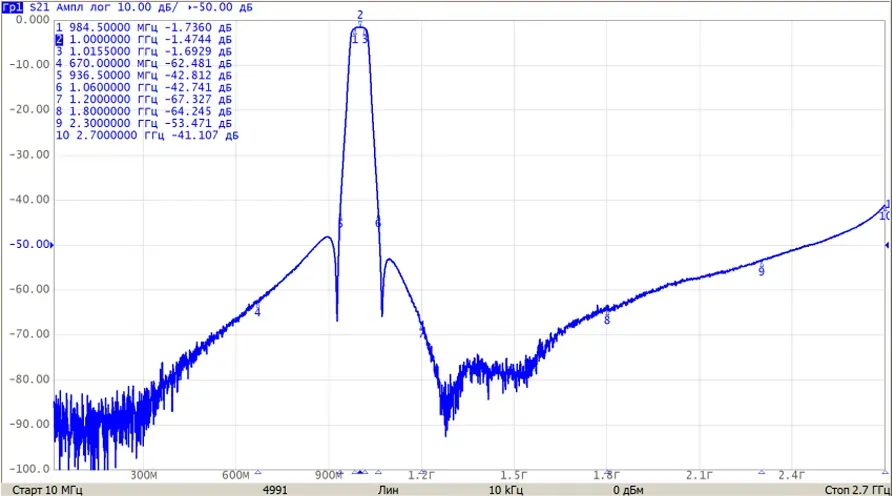Click the Старт 10 МГц start frequency
Screen dimensions: 893x496
point(47,490)
